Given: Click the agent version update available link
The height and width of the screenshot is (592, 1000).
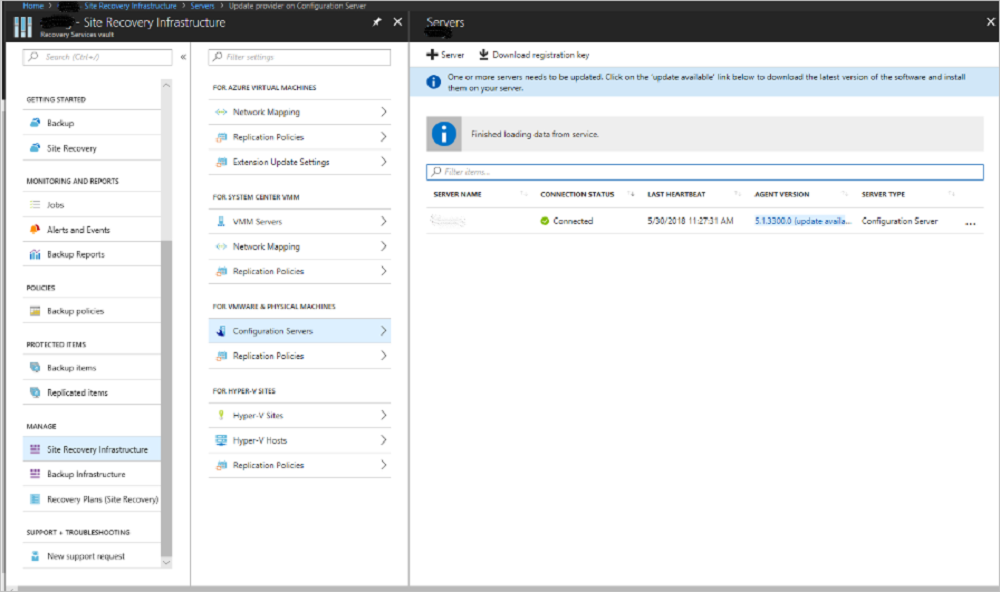Looking at the screenshot, I should click(x=803, y=221).
